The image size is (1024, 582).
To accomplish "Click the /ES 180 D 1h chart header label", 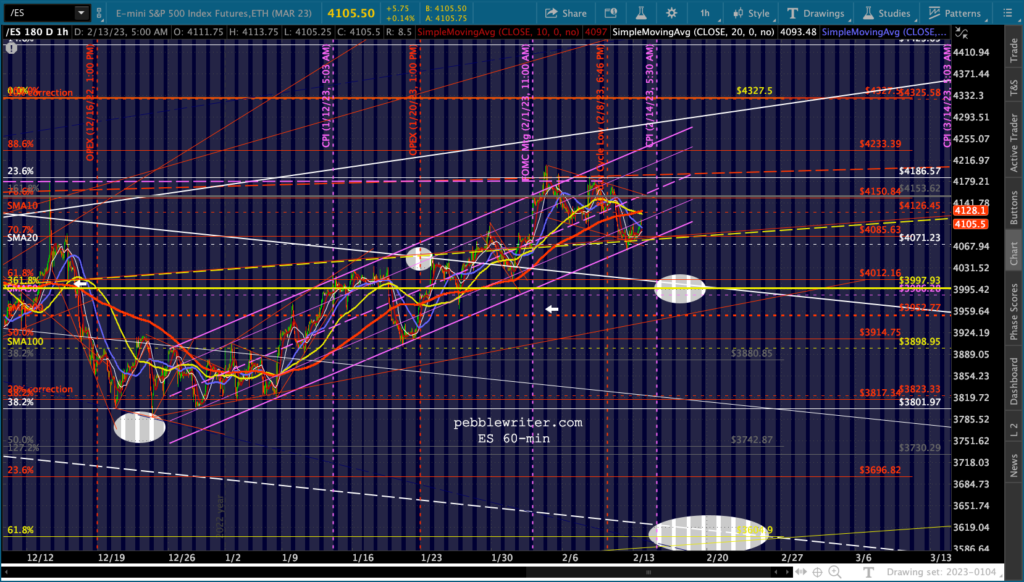I will pos(37,32).
